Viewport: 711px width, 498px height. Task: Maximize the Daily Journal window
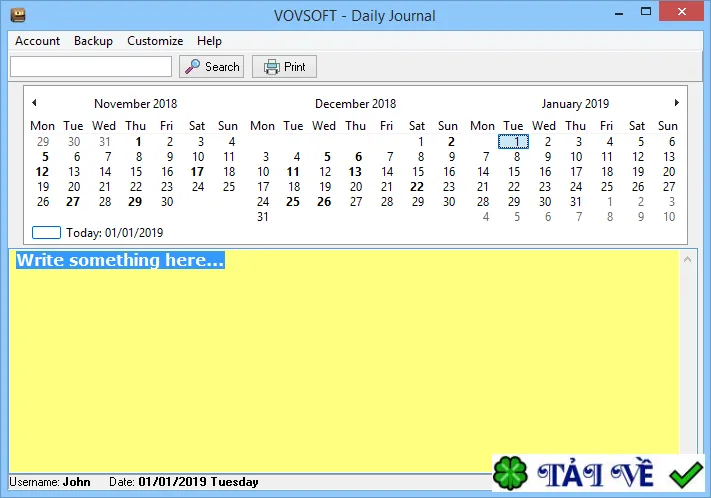pyautogui.click(x=646, y=12)
